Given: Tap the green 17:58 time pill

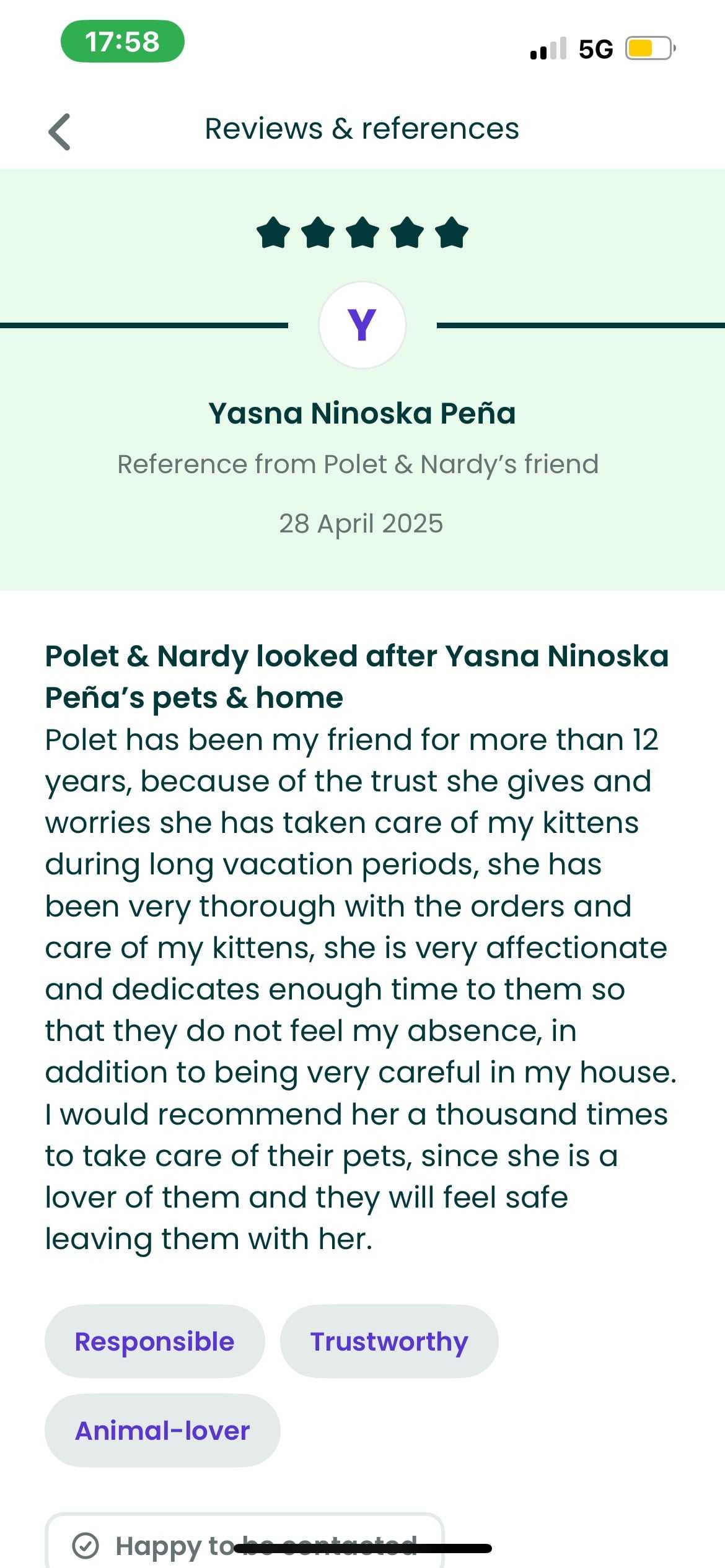Looking at the screenshot, I should click(122, 41).
